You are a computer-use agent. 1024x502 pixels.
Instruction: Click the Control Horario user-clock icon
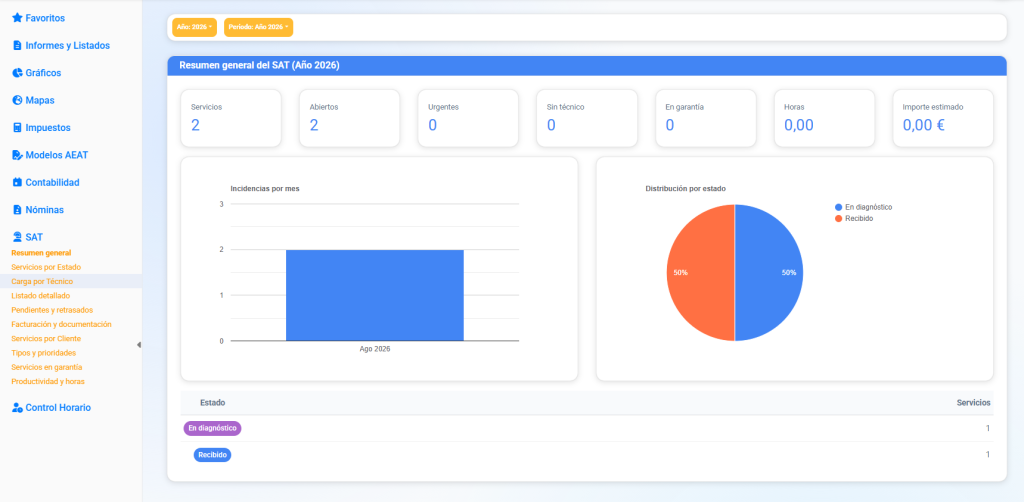[18, 408]
